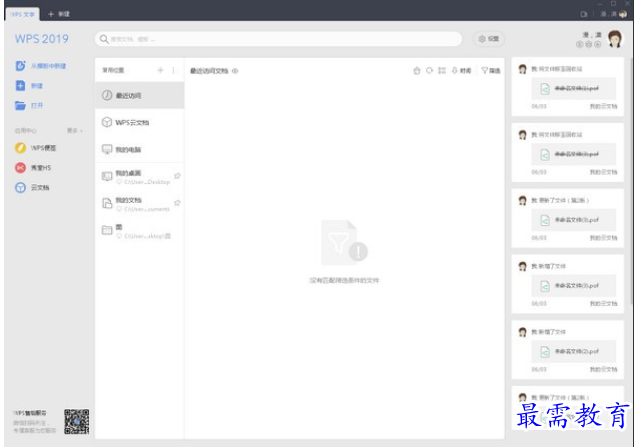
Task: Click the title bar skin icon
Action: (x=584, y=14)
